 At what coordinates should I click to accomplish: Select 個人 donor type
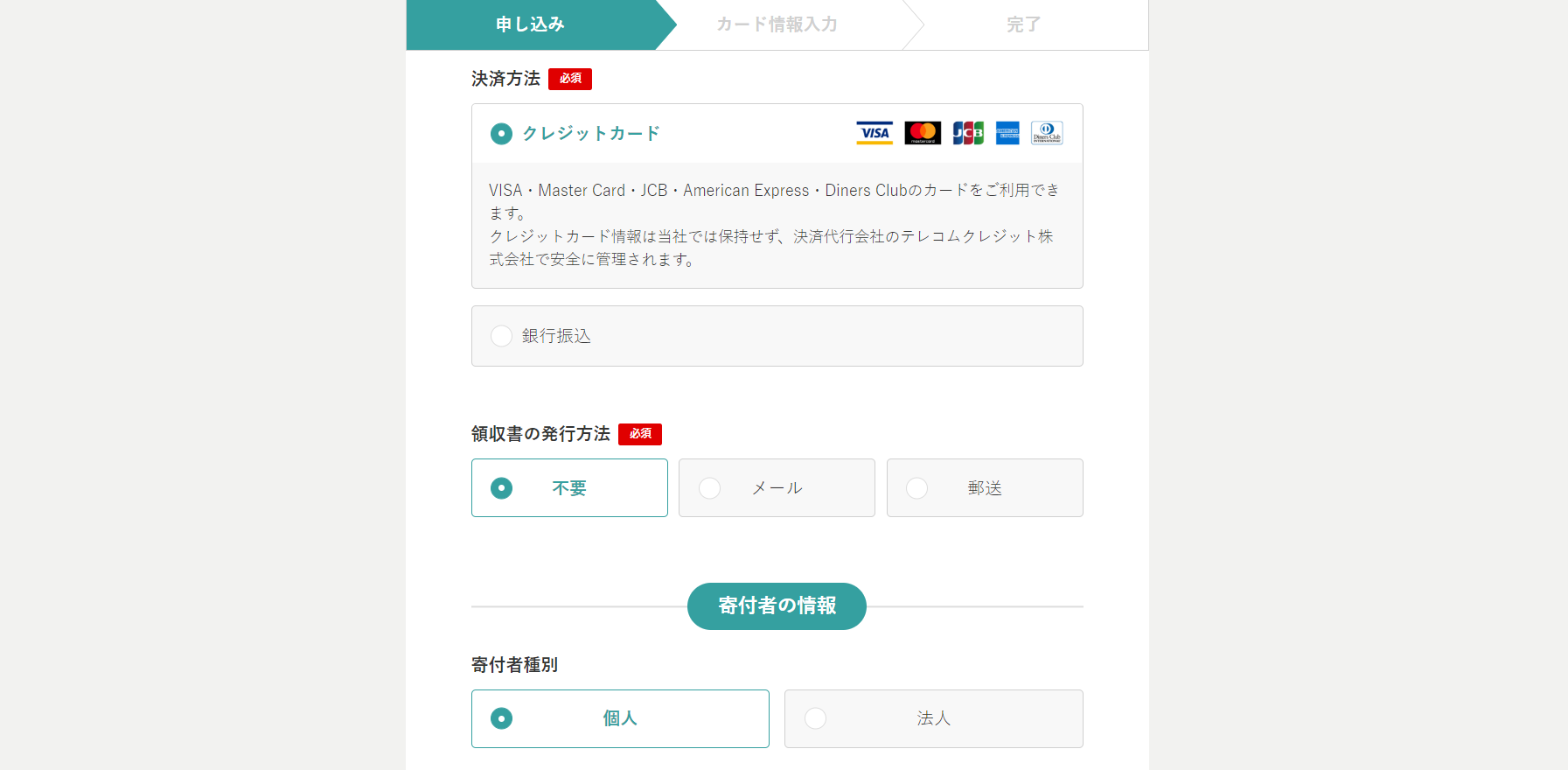click(x=620, y=718)
